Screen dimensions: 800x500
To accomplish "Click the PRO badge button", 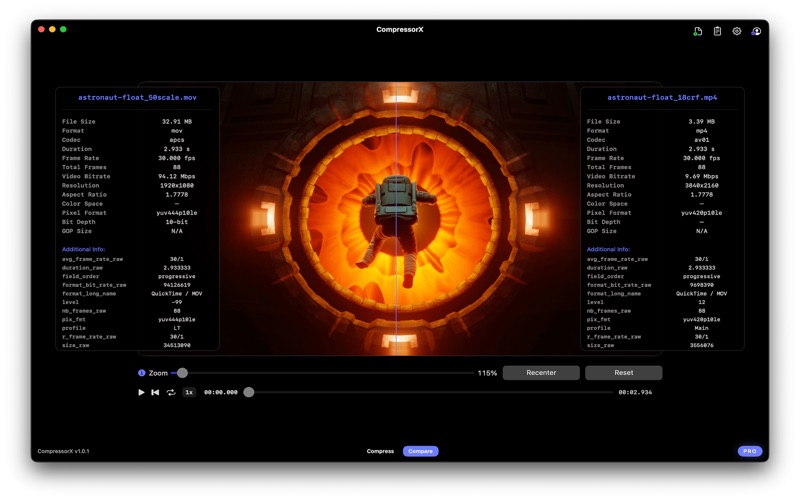I will click(x=749, y=452).
